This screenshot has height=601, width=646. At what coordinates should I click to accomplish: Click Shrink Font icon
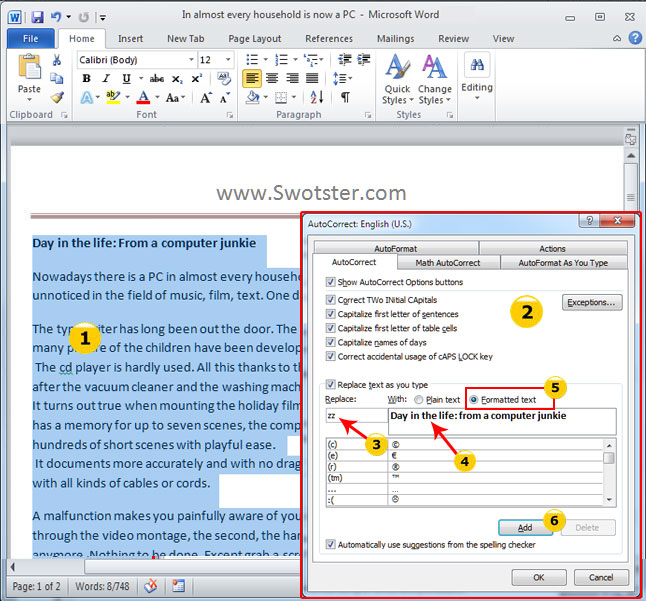(225, 98)
